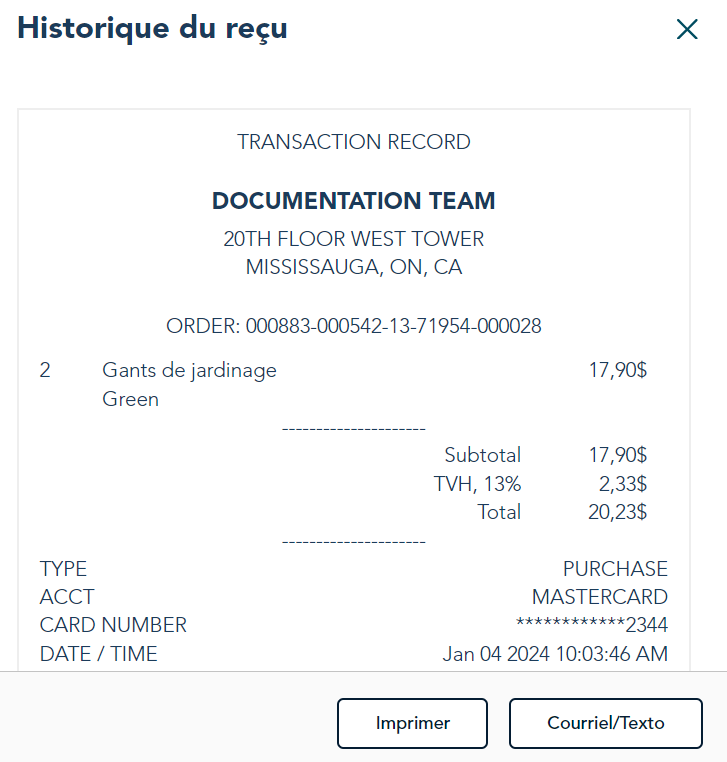Select the tax amount 2,33$
Image resolution: width=727 pixels, height=762 pixels.
point(623,485)
